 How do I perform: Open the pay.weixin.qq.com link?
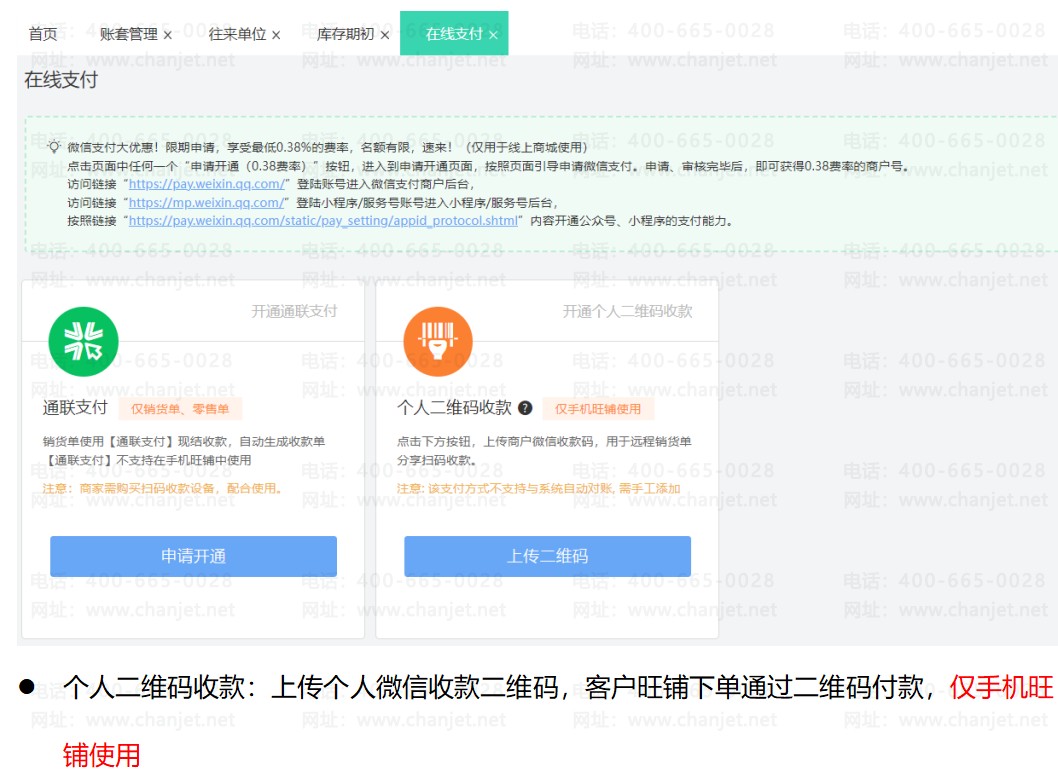(207, 184)
